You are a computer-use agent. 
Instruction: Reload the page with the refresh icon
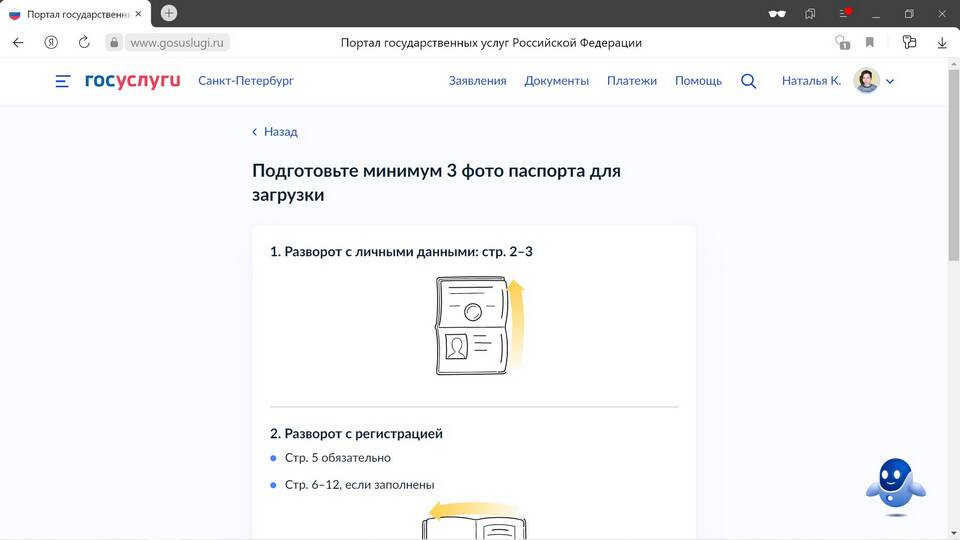coord(84,43)
